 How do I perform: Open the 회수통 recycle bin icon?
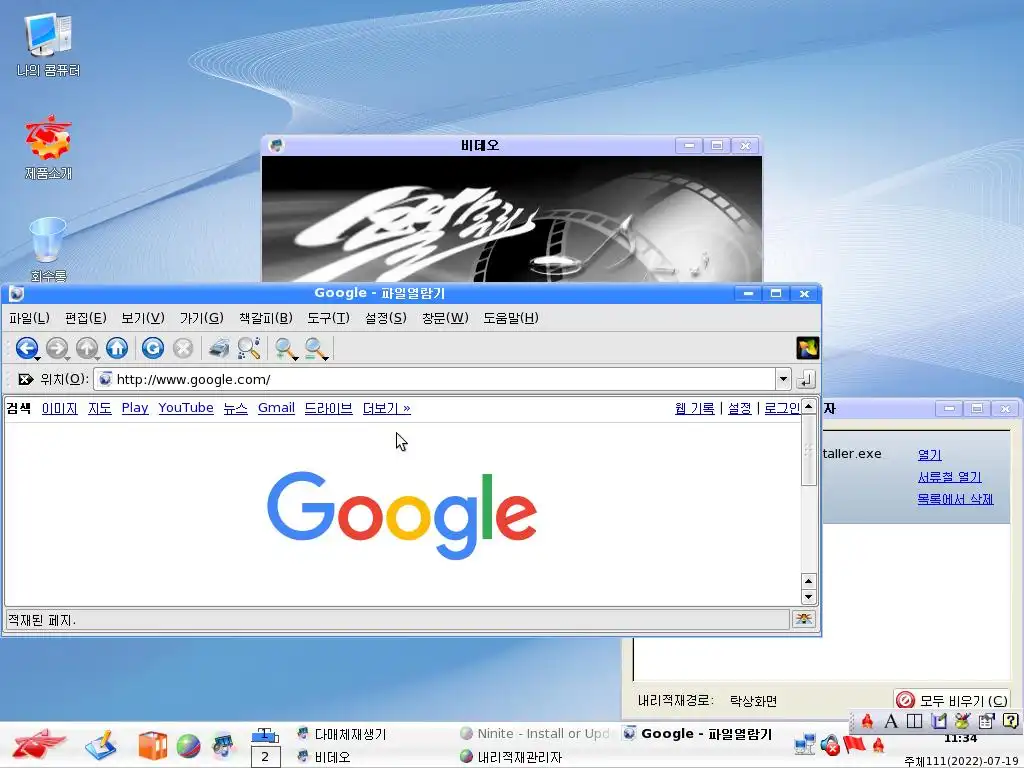(x=48, y=250)
